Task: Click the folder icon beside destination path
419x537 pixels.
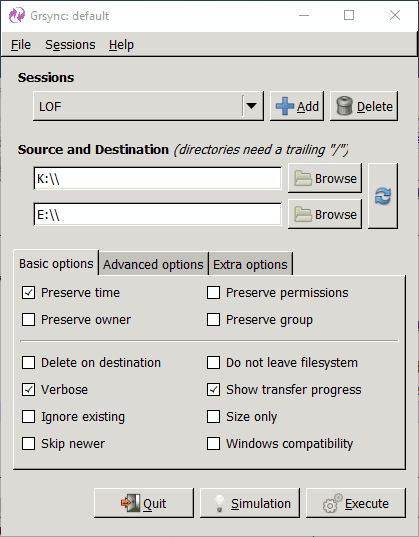Action: click(303, 214)
